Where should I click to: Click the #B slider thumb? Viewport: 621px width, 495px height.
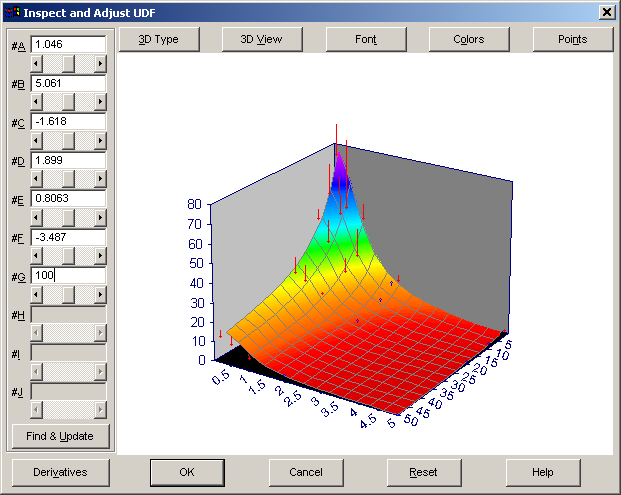(x=68, y=102)
